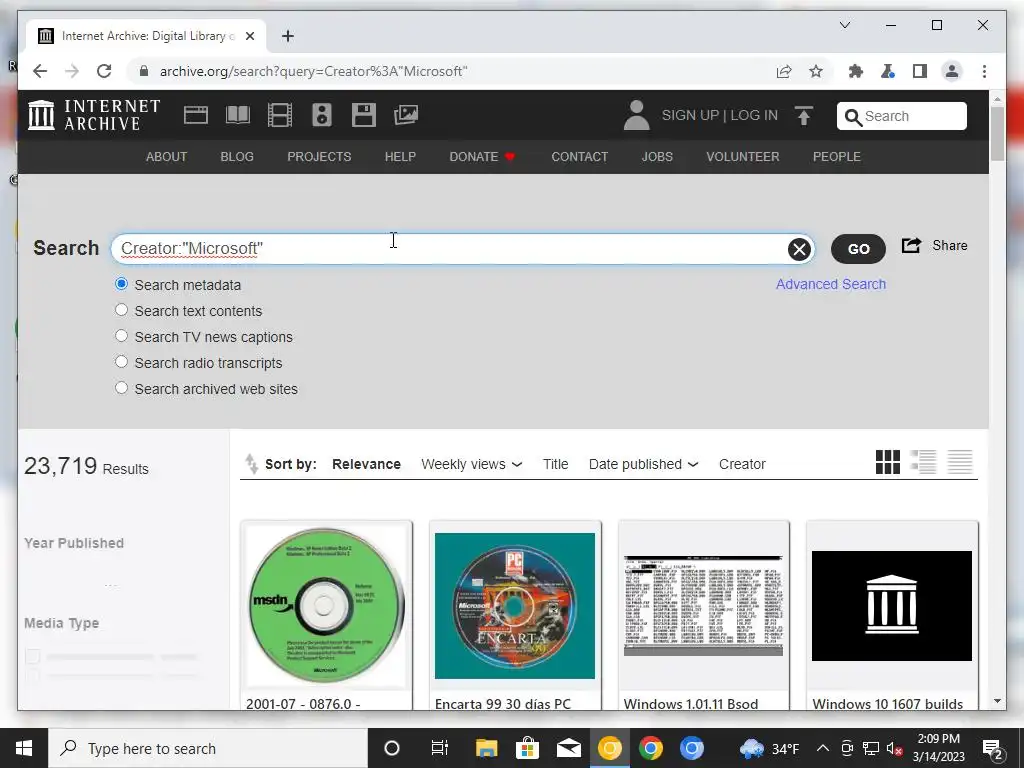Open Windows Start menu
Screen dimensions: 1024x768
[x=24, y=748]
